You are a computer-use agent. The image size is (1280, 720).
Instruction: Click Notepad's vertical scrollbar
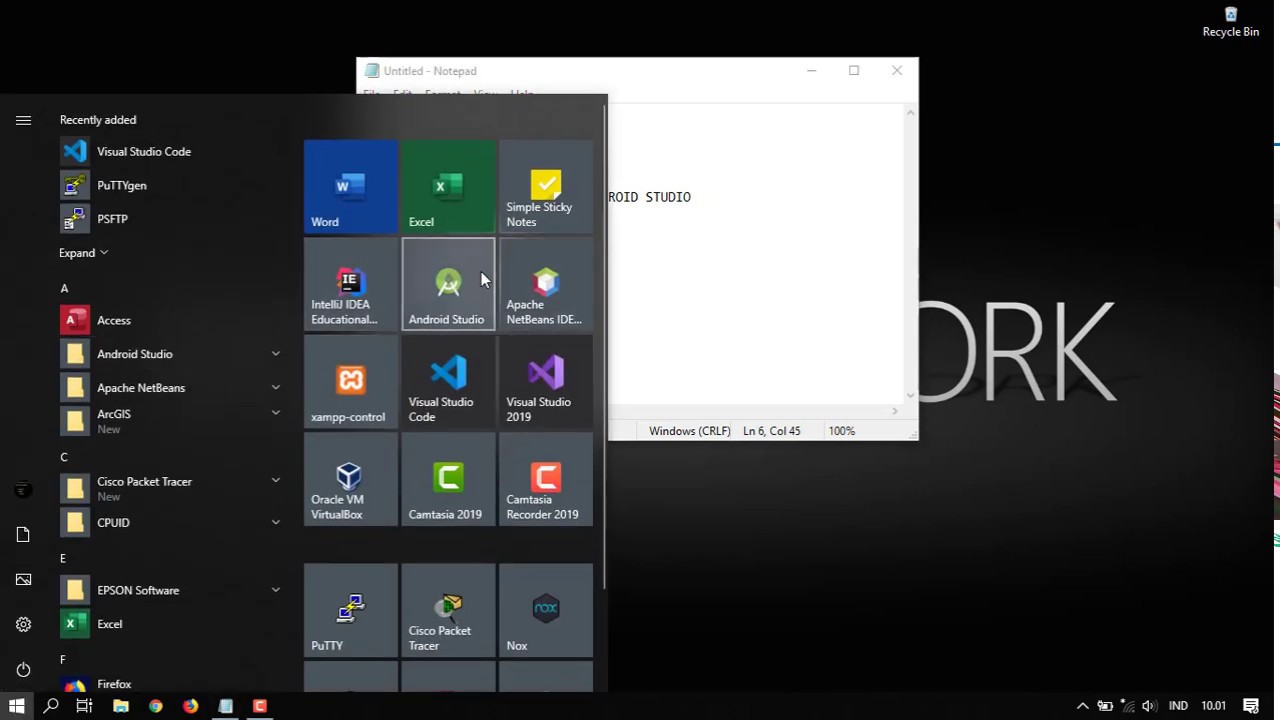910,254
